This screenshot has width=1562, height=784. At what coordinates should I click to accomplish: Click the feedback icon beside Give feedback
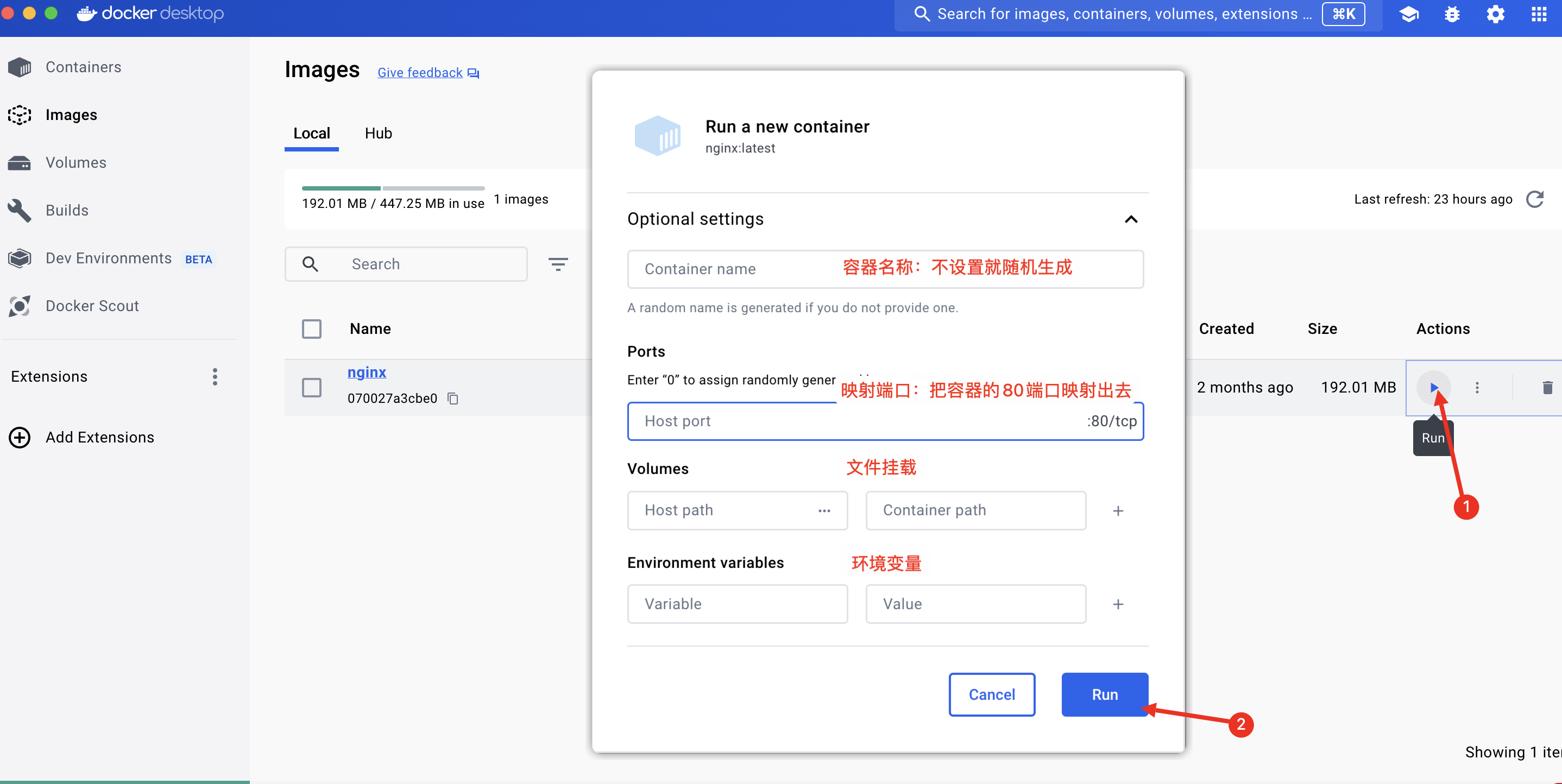[474, 73]
